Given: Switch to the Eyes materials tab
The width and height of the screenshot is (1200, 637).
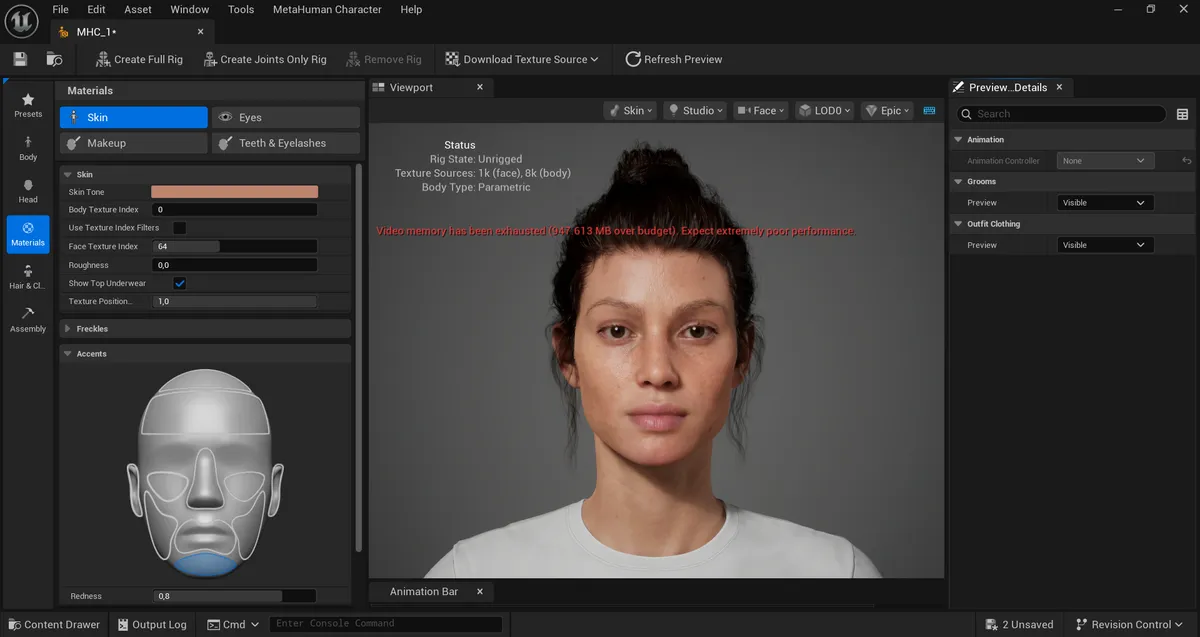Looking at the screenshot, I should coord(285,117).
